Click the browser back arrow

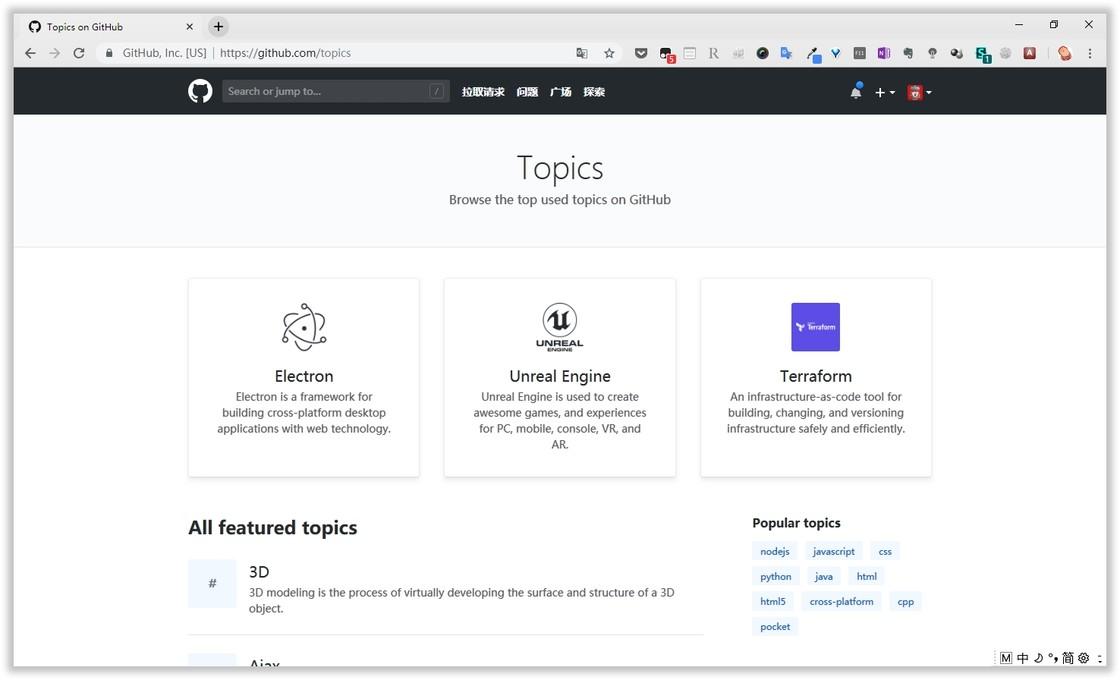click(x=30, y=53)
